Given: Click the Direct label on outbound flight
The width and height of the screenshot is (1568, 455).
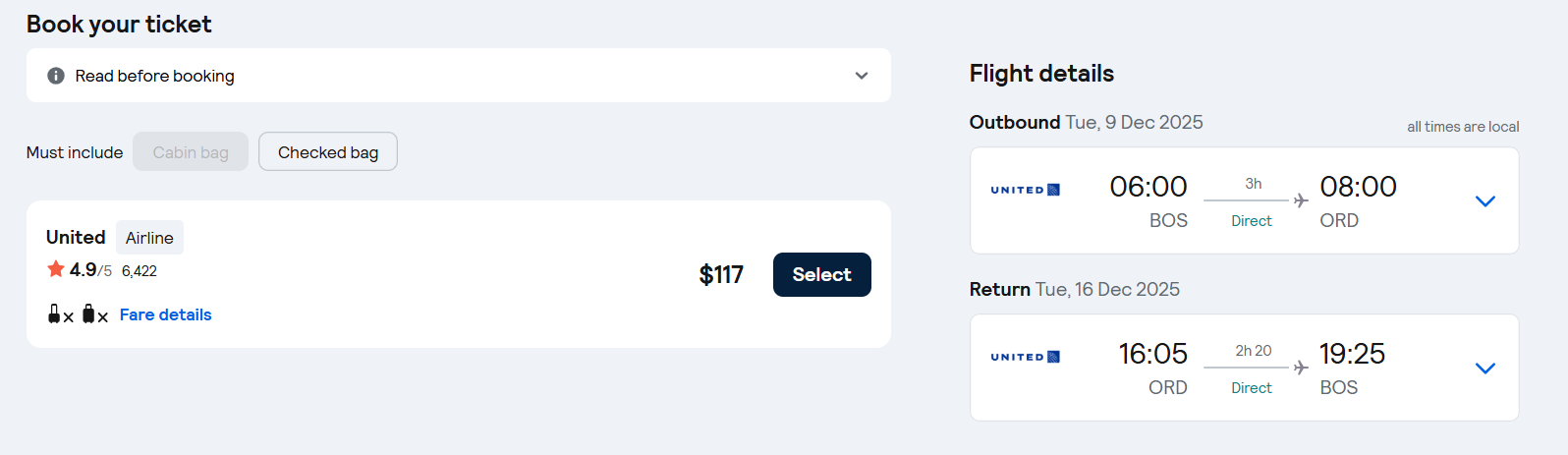Looking at the screenshot, I should point(1252,221).
